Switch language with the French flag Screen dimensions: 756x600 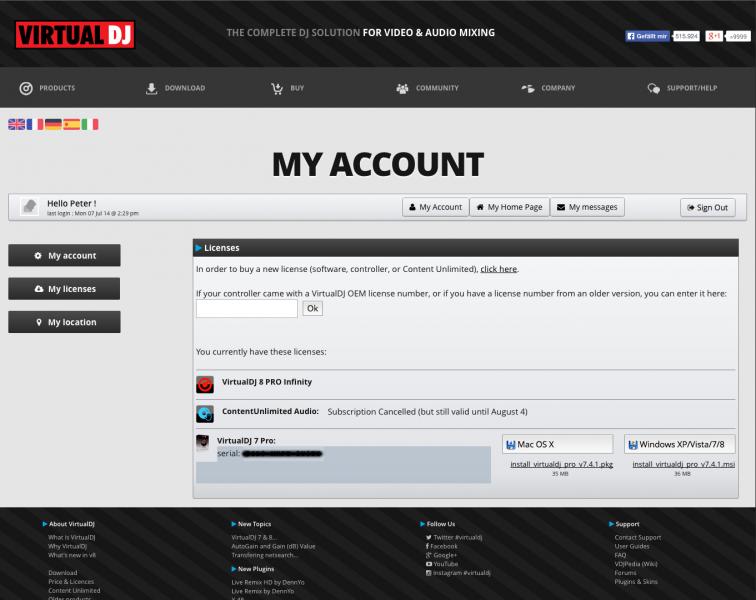pyautogui.click(x=35, y=124)
